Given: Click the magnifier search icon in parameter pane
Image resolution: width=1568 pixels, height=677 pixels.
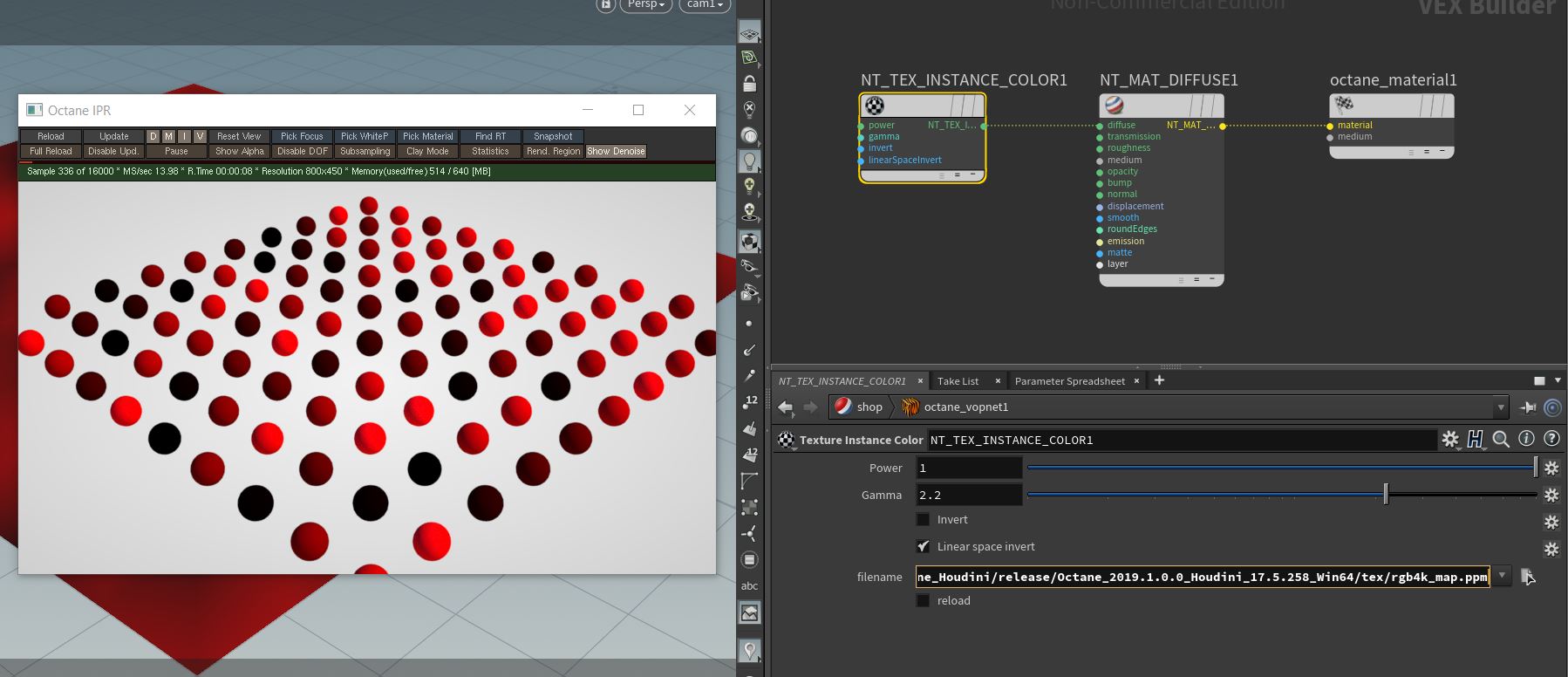Looking at the screenshot, I should [x=1501, y=440].
